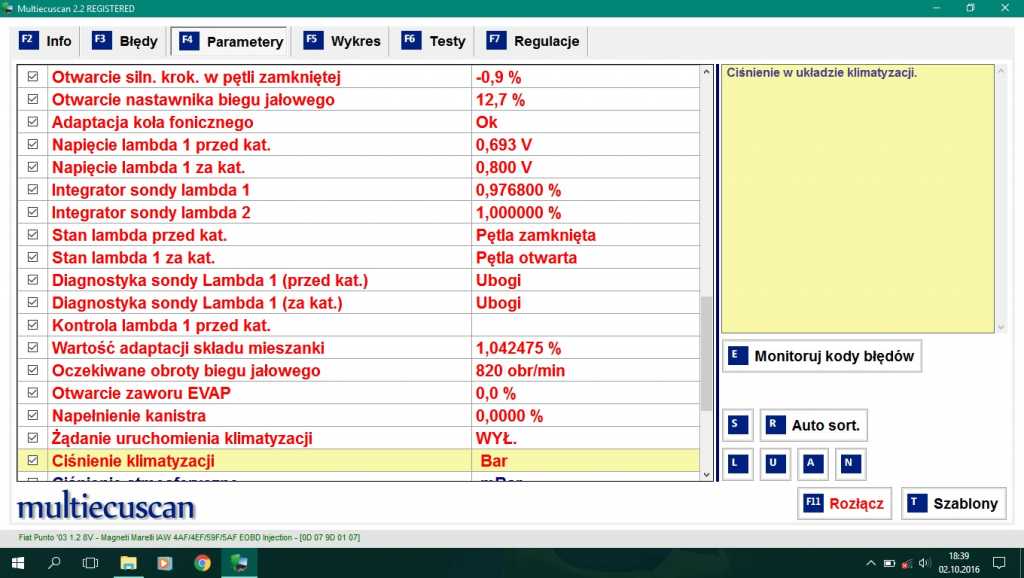Click the N shortcut button
The width and height of the screenshot is (1024, 578).
coord(850,464)
